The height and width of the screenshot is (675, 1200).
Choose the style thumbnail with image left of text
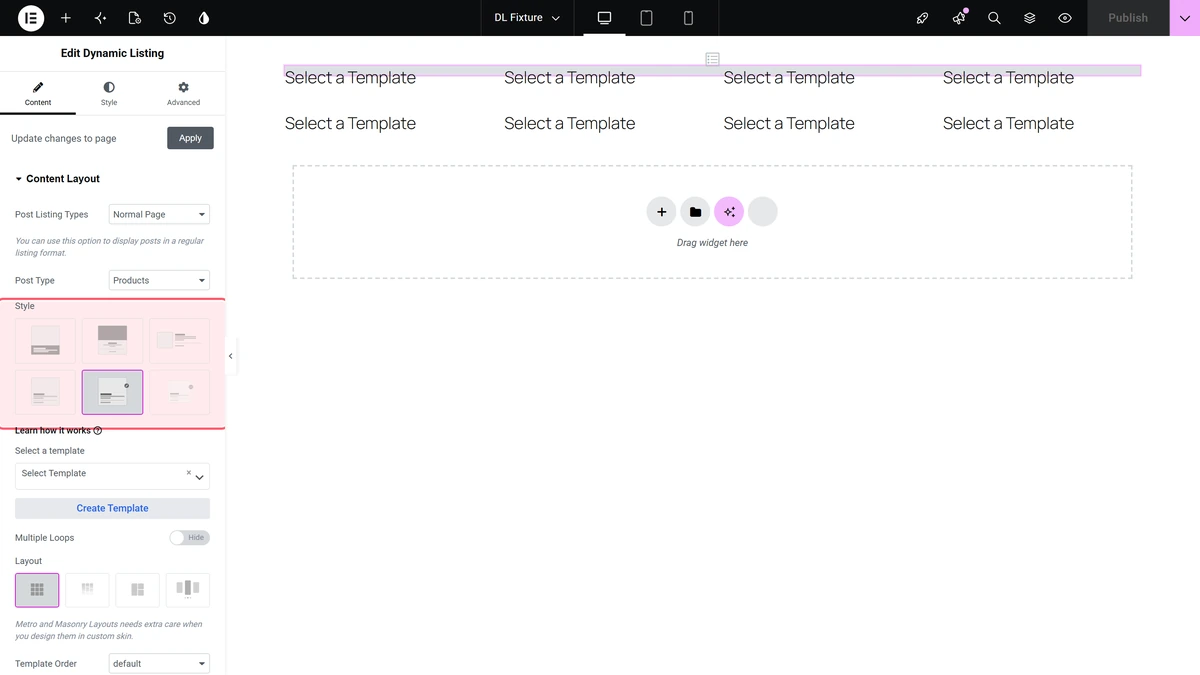[x=179, y=341]
